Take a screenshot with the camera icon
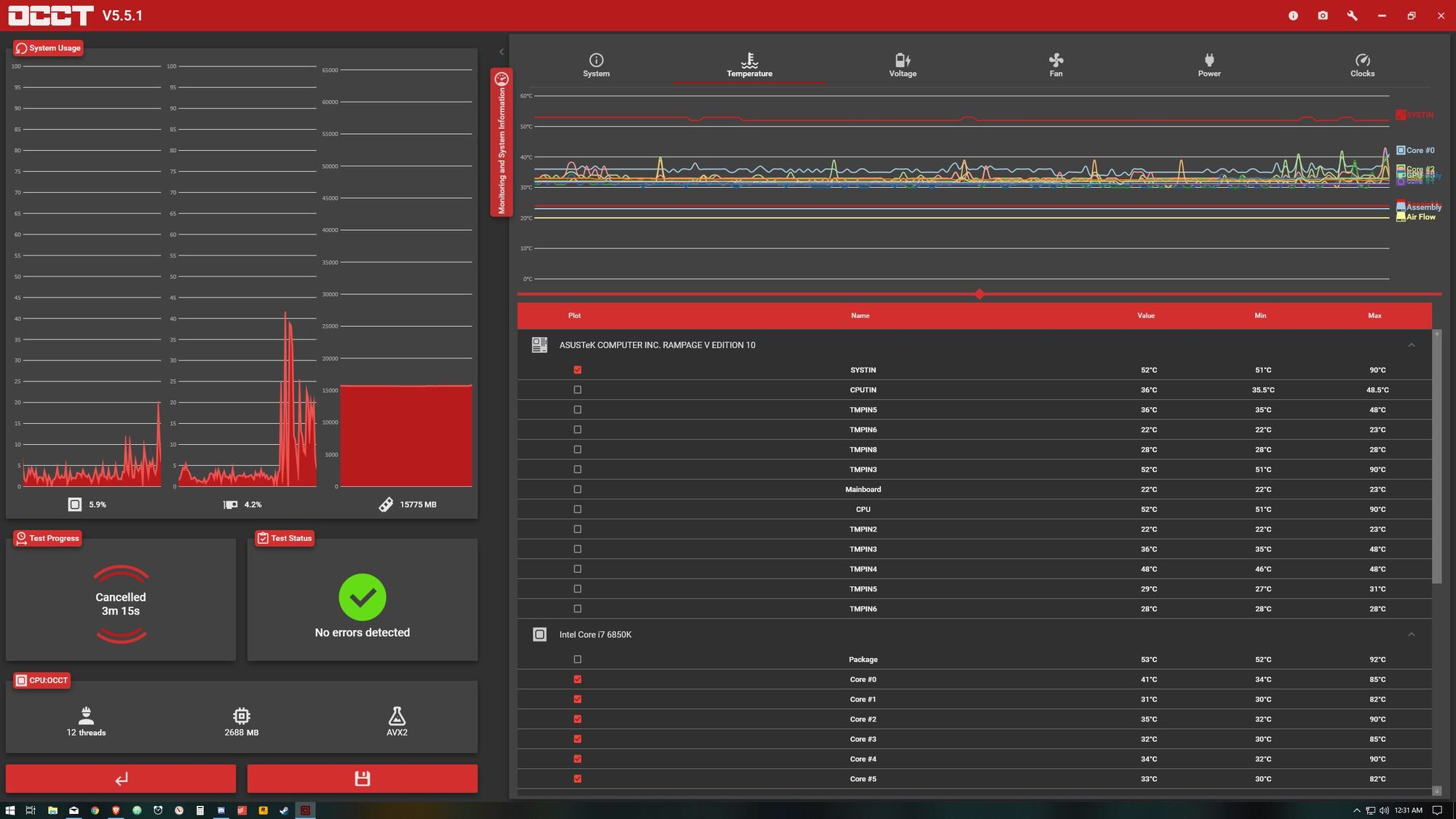 (1323, 15)
